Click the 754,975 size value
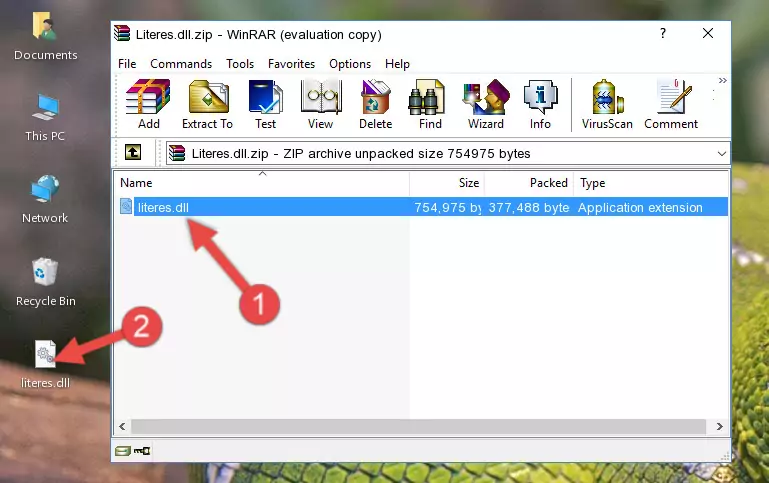The width and height of the screenshot is (769, 483). coord(447,207)
